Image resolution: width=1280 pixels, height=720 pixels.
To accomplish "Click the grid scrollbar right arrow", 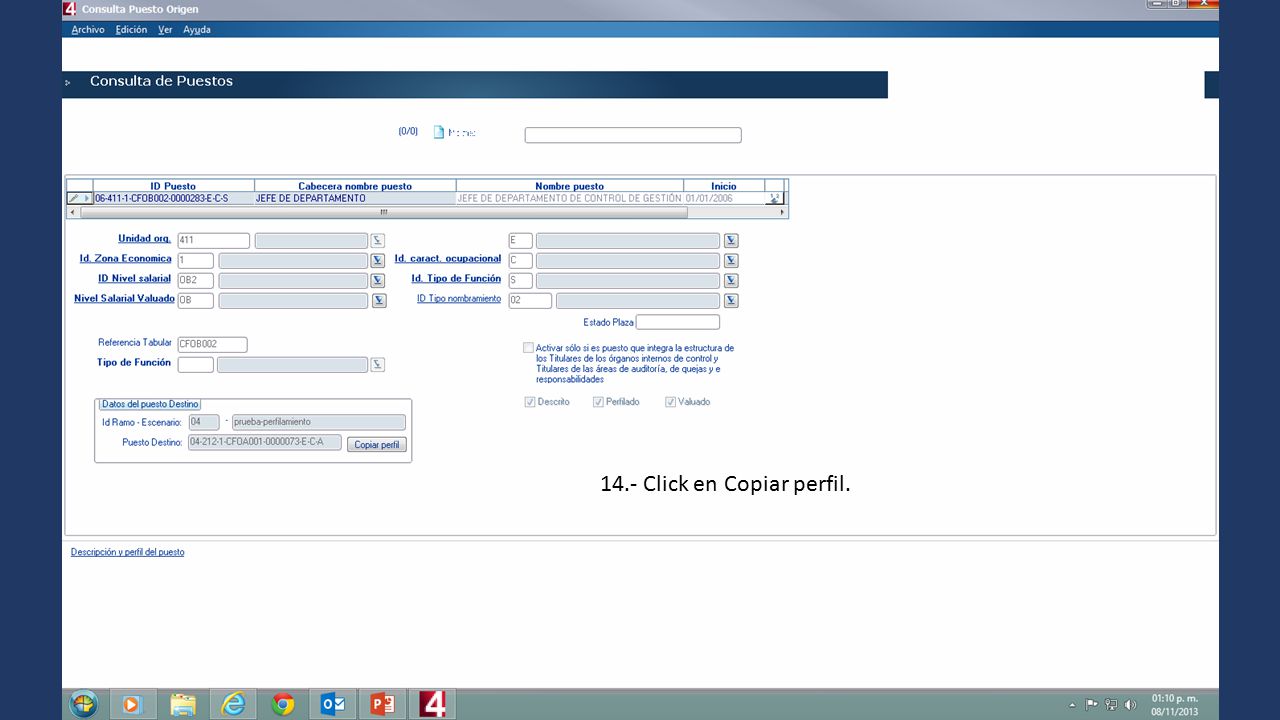I will pyautogui.click(x=781, y=212).
